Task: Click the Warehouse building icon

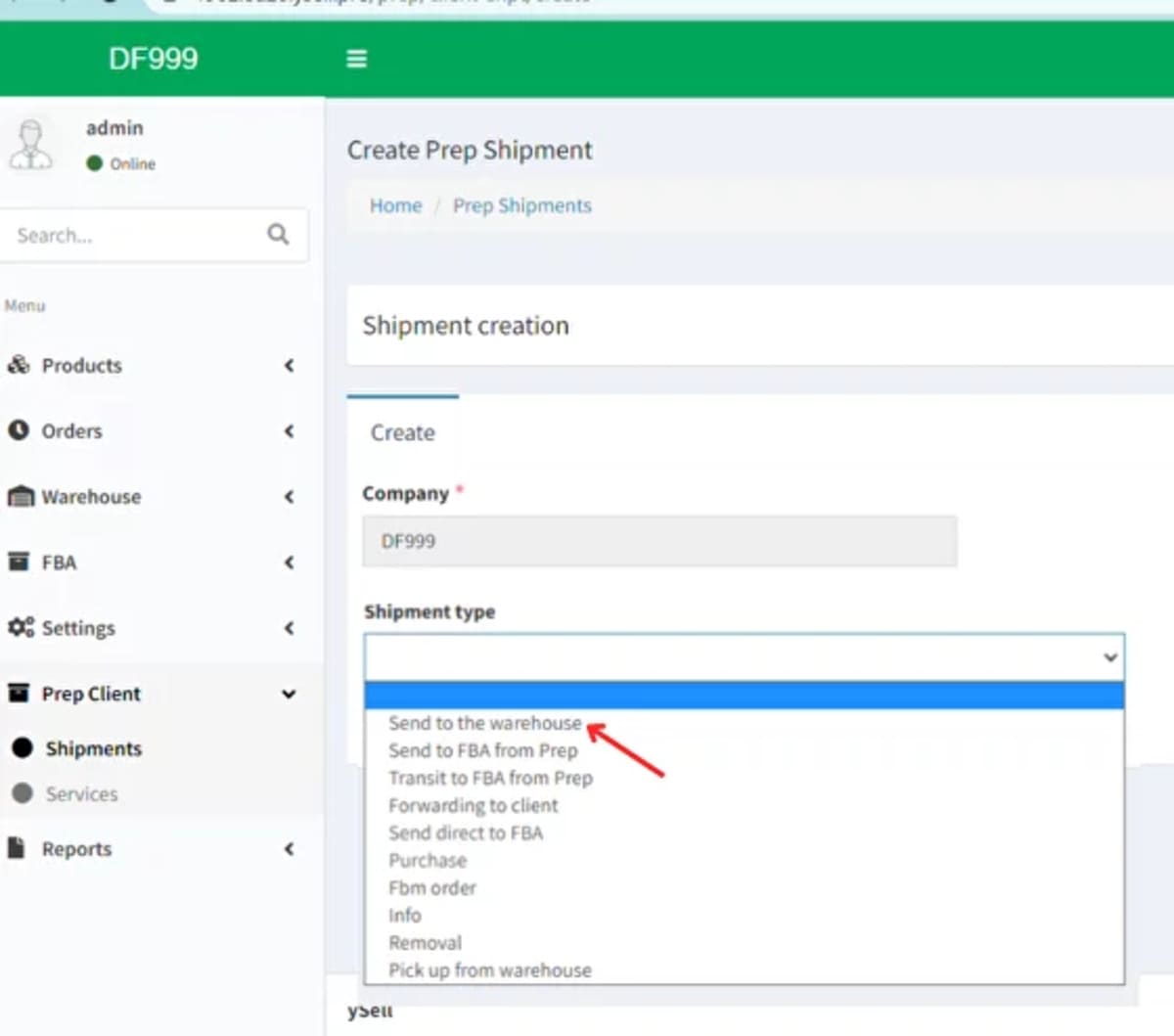Action: pos(20,497)
